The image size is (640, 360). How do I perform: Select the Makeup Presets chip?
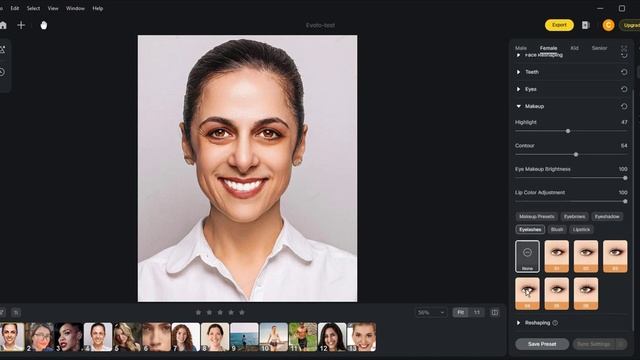tap(537, 216)
